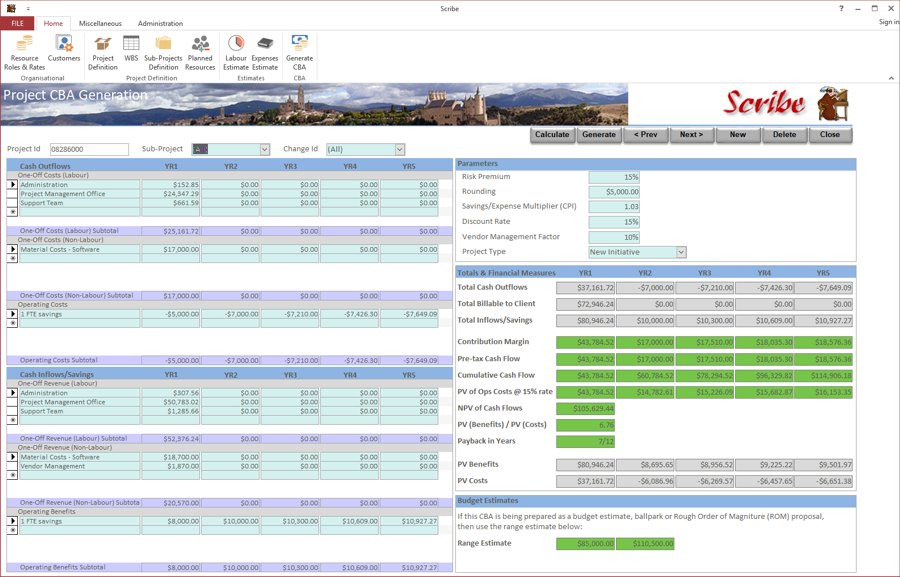Open the Customize Quick Access Toolbar arrow
900x577 pixels.
click(x=28, y=9)
